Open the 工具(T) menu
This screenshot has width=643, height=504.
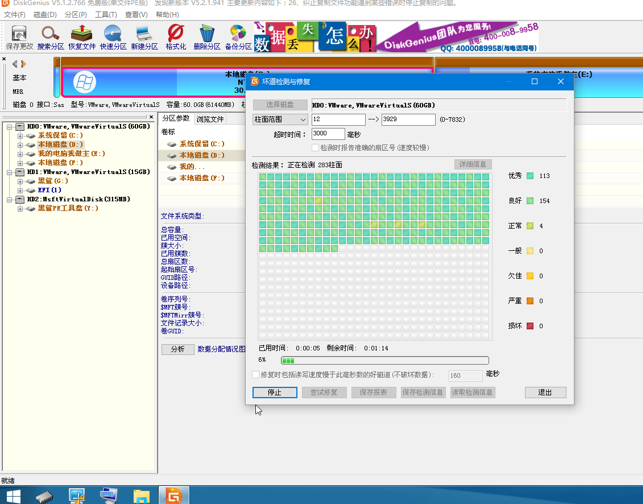[106, 15]
